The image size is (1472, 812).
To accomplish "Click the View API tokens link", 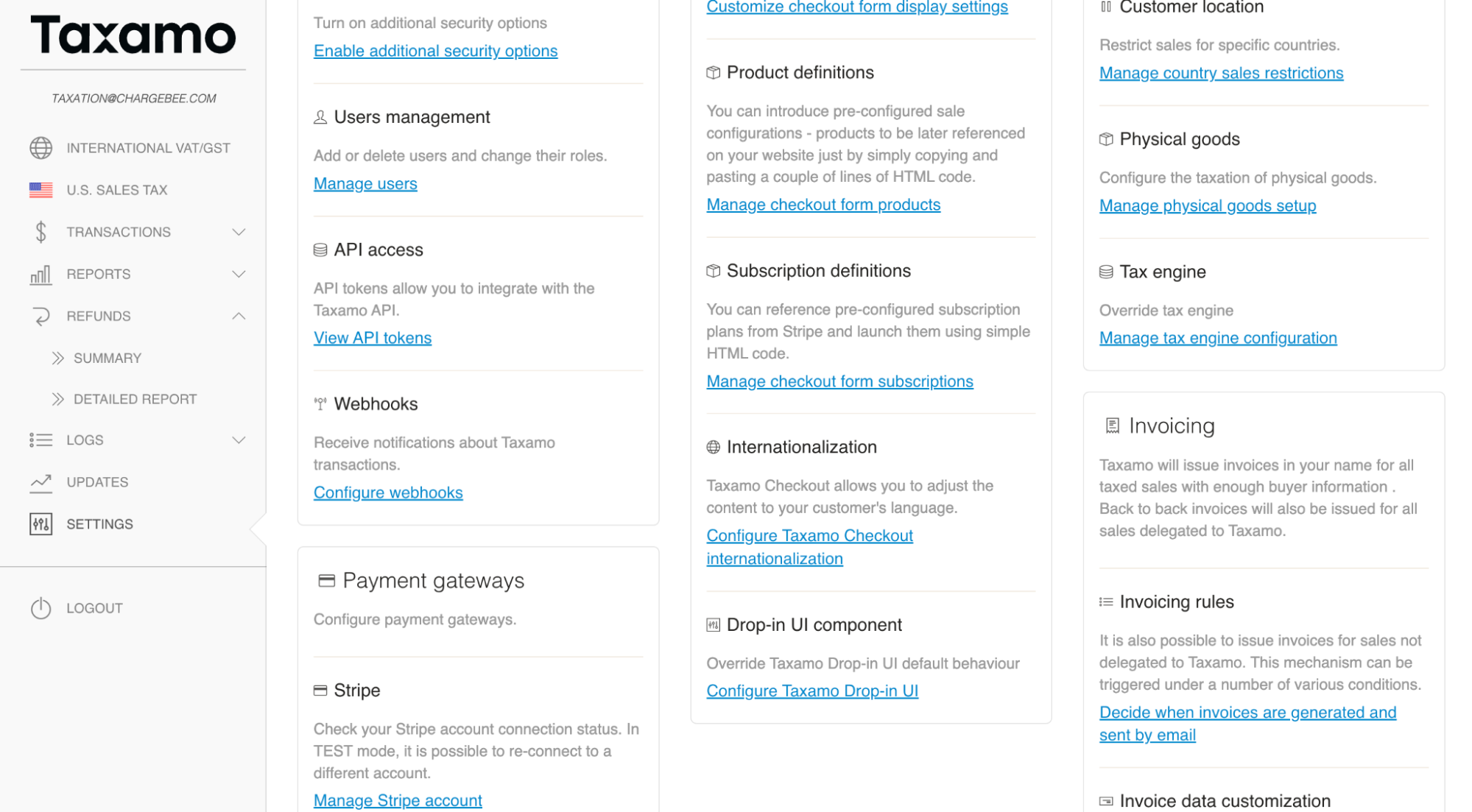I will (x=373, y=338).
